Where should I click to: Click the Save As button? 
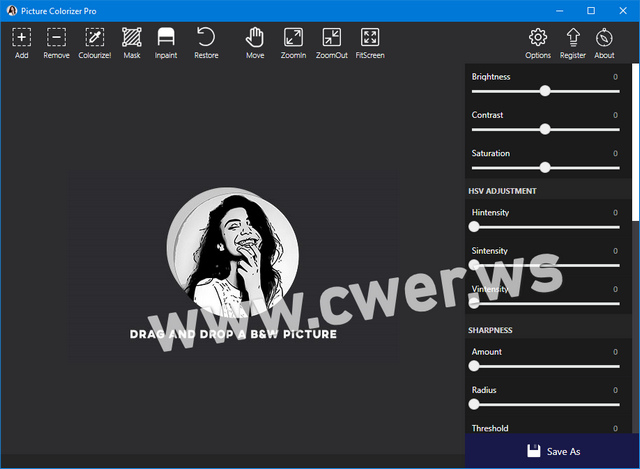coord(552,451)
